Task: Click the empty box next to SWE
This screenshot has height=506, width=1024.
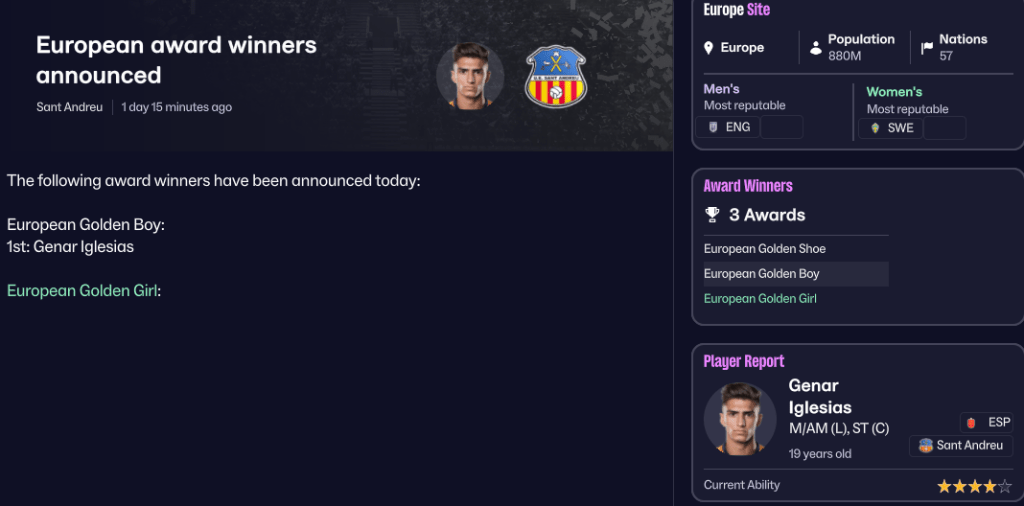Action: click(x=944, y=128)
